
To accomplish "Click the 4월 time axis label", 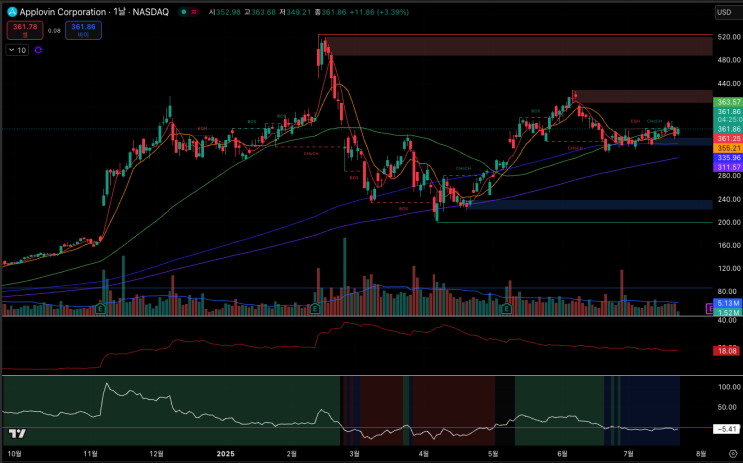I will (424, 454).
